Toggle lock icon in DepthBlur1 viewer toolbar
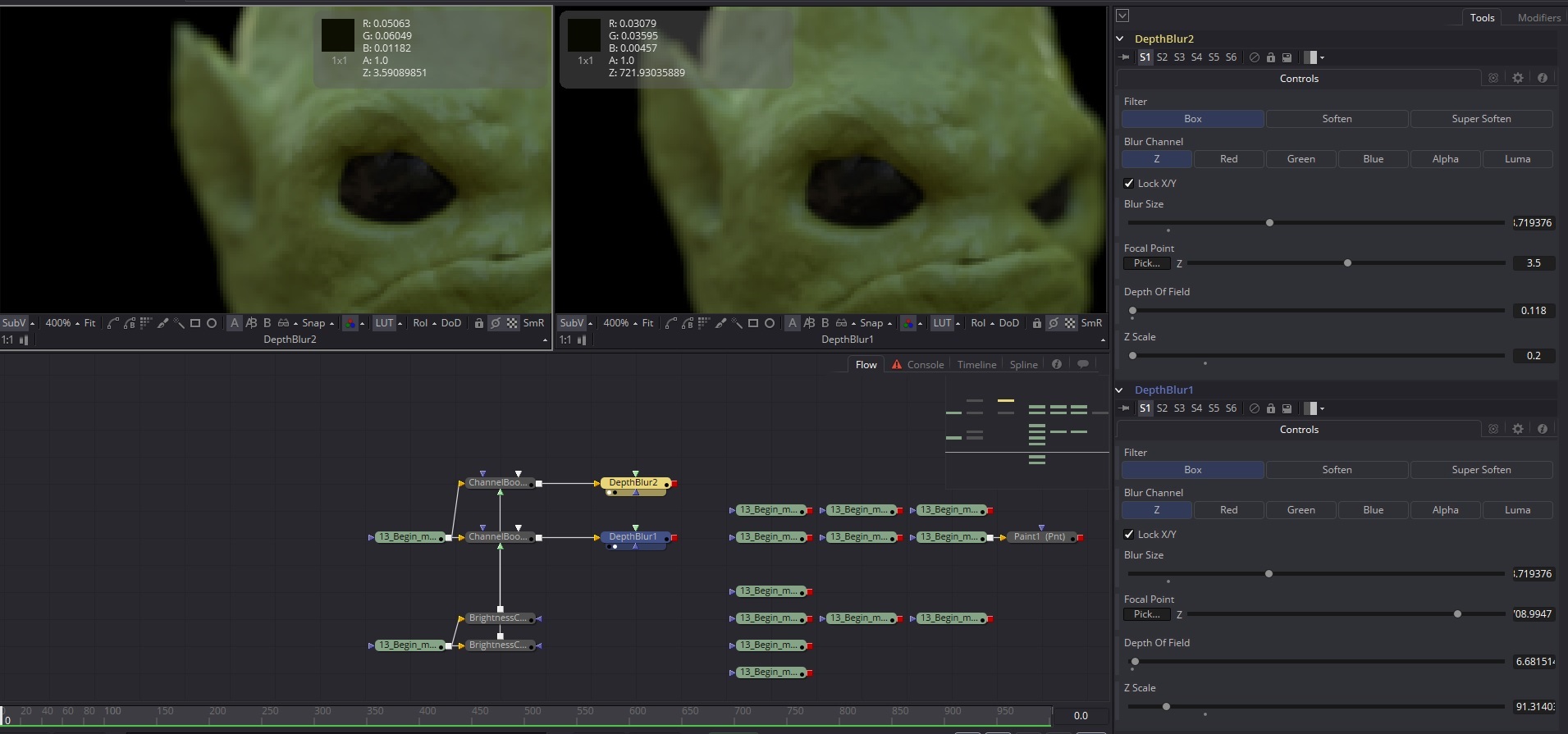The height and width of the screenshot is (734, 1568). [1037, 323]
